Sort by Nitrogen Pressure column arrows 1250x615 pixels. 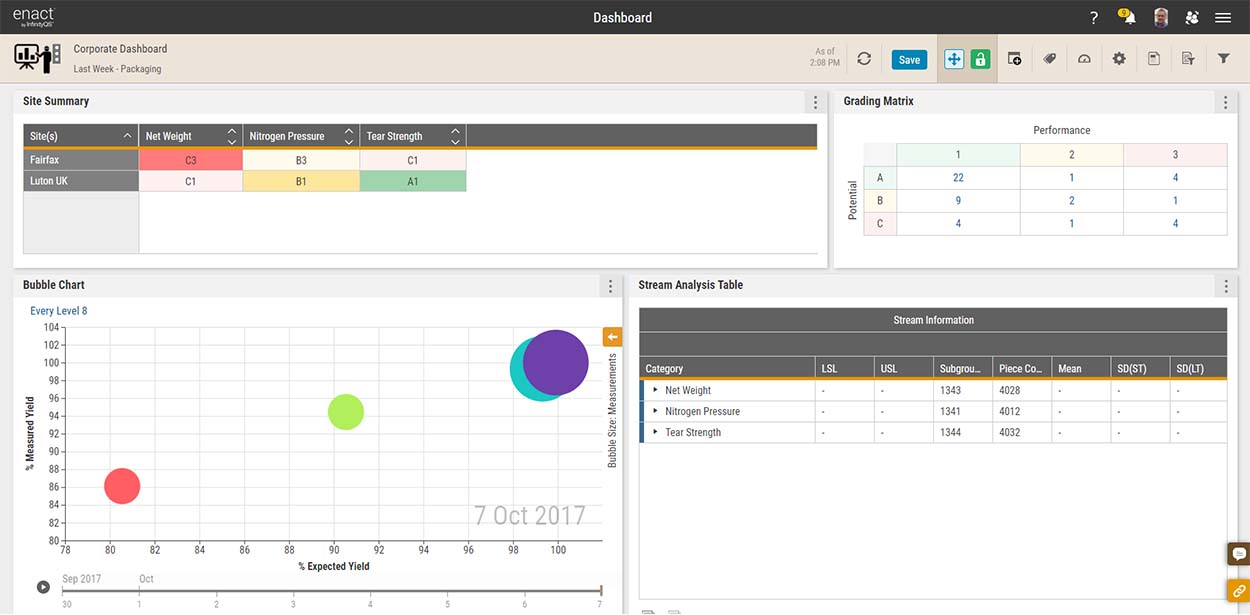[349, 135]
